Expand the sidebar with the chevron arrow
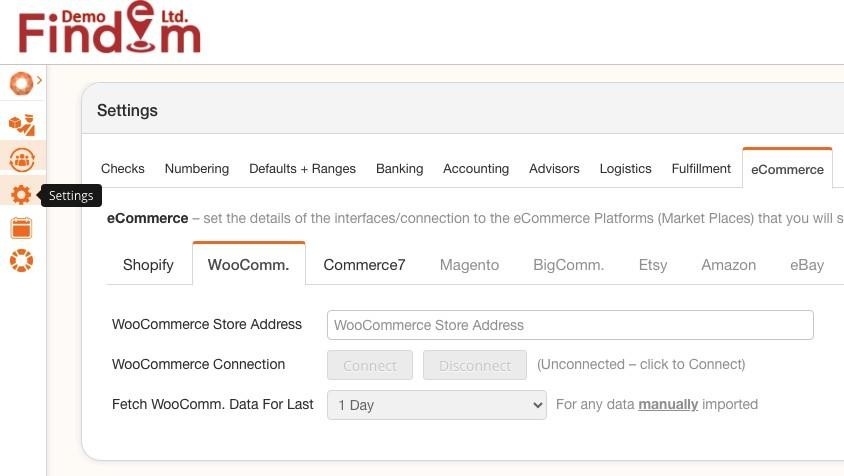This screenshot has height=476, width=844. pos(39,80)
